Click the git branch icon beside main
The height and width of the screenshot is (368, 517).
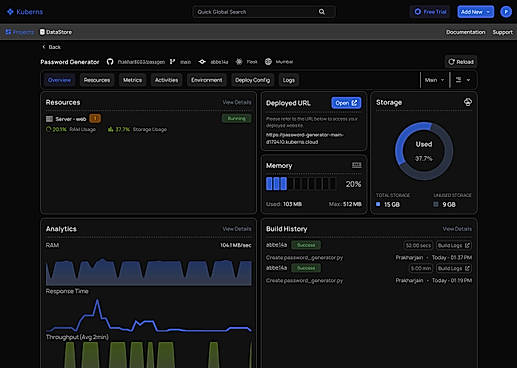(172, 62)
